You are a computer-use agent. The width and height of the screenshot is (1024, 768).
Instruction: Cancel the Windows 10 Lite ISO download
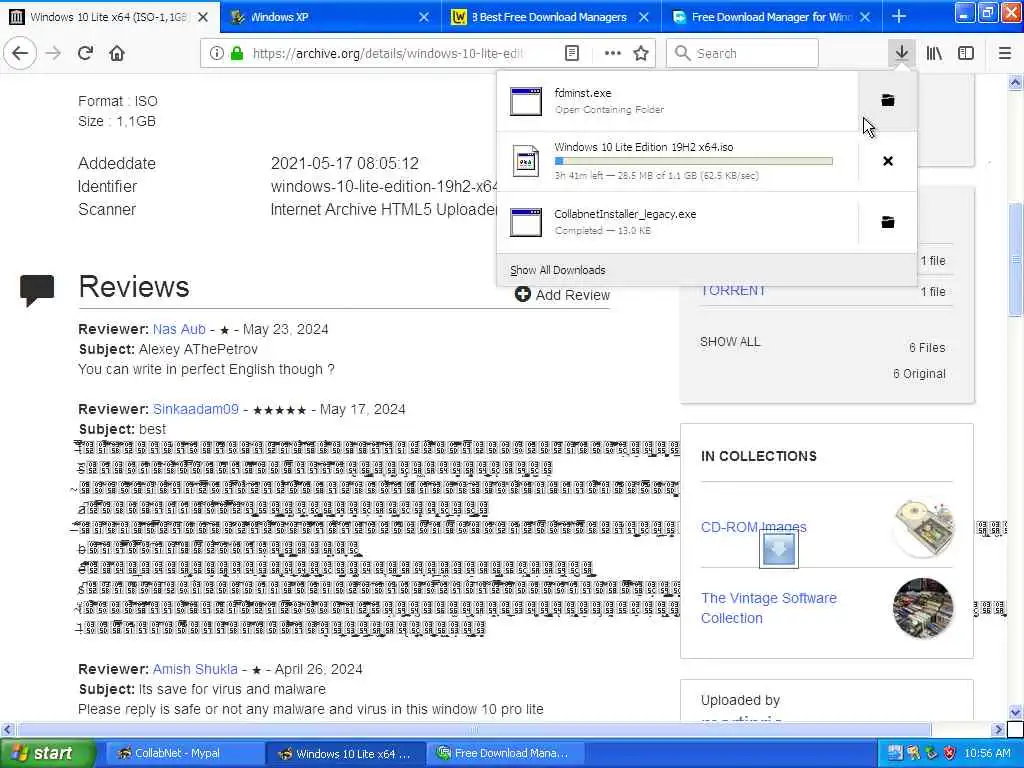tap(888, 161)
